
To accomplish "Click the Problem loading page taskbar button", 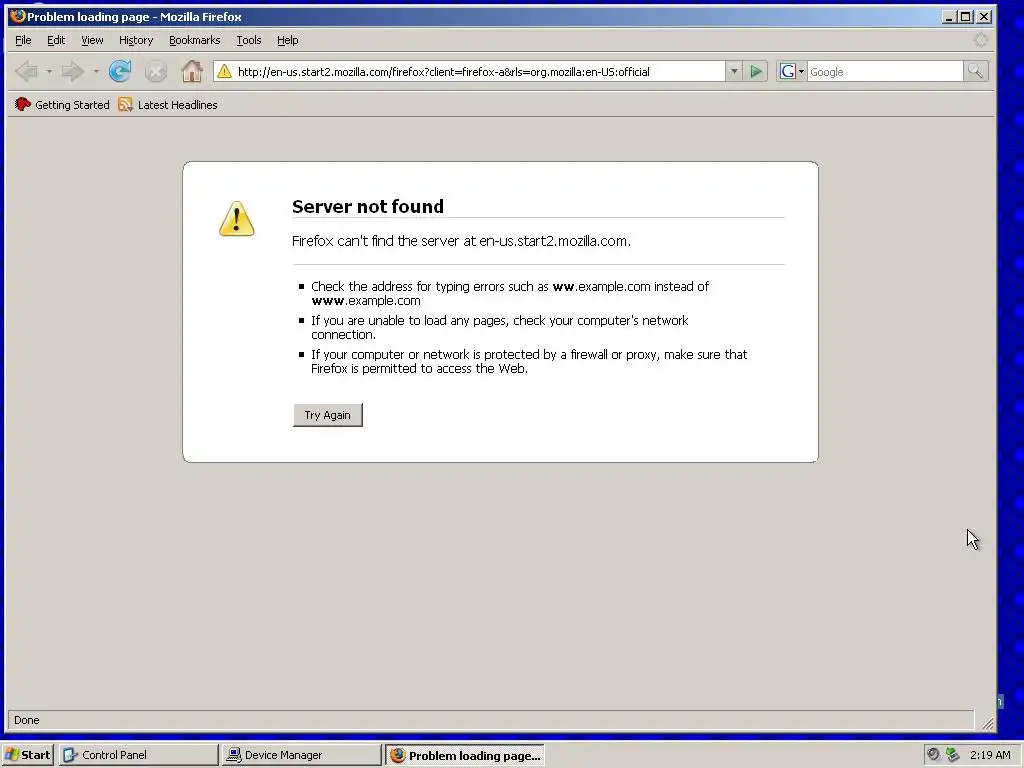I will (464, 755).
